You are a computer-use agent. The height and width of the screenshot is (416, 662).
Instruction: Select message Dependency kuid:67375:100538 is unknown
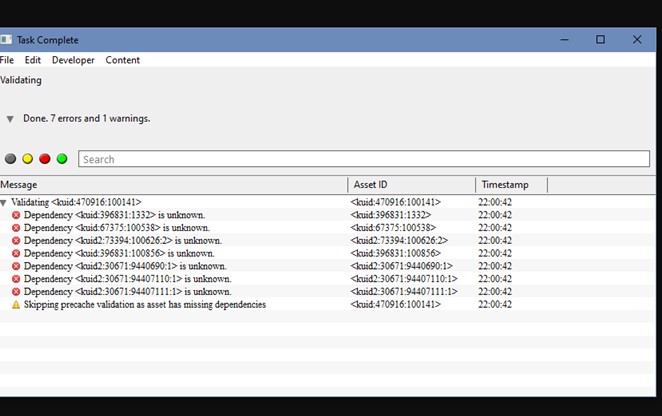117,228
